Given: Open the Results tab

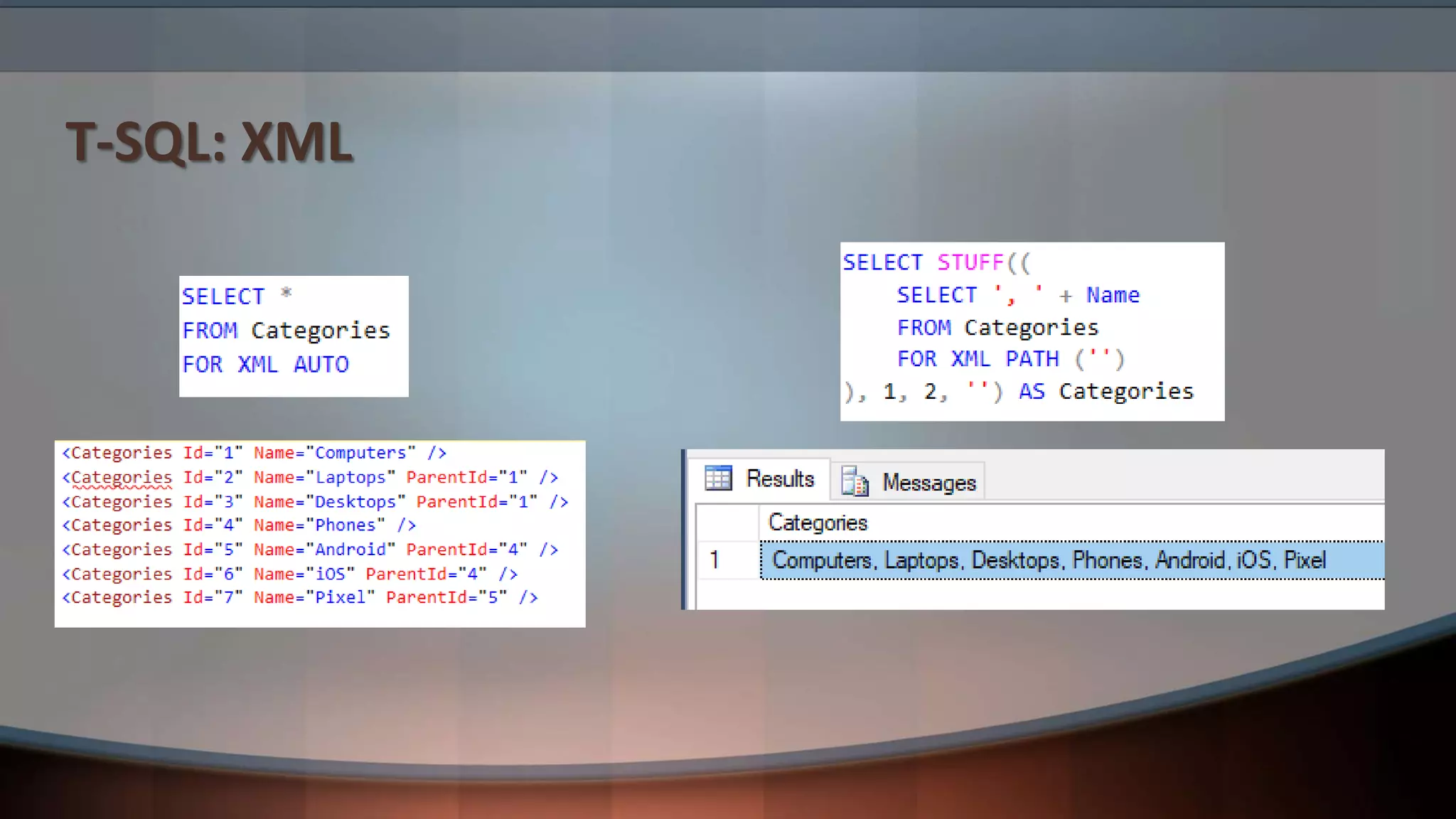Looking at the screenshot, I should click(759, 479).
